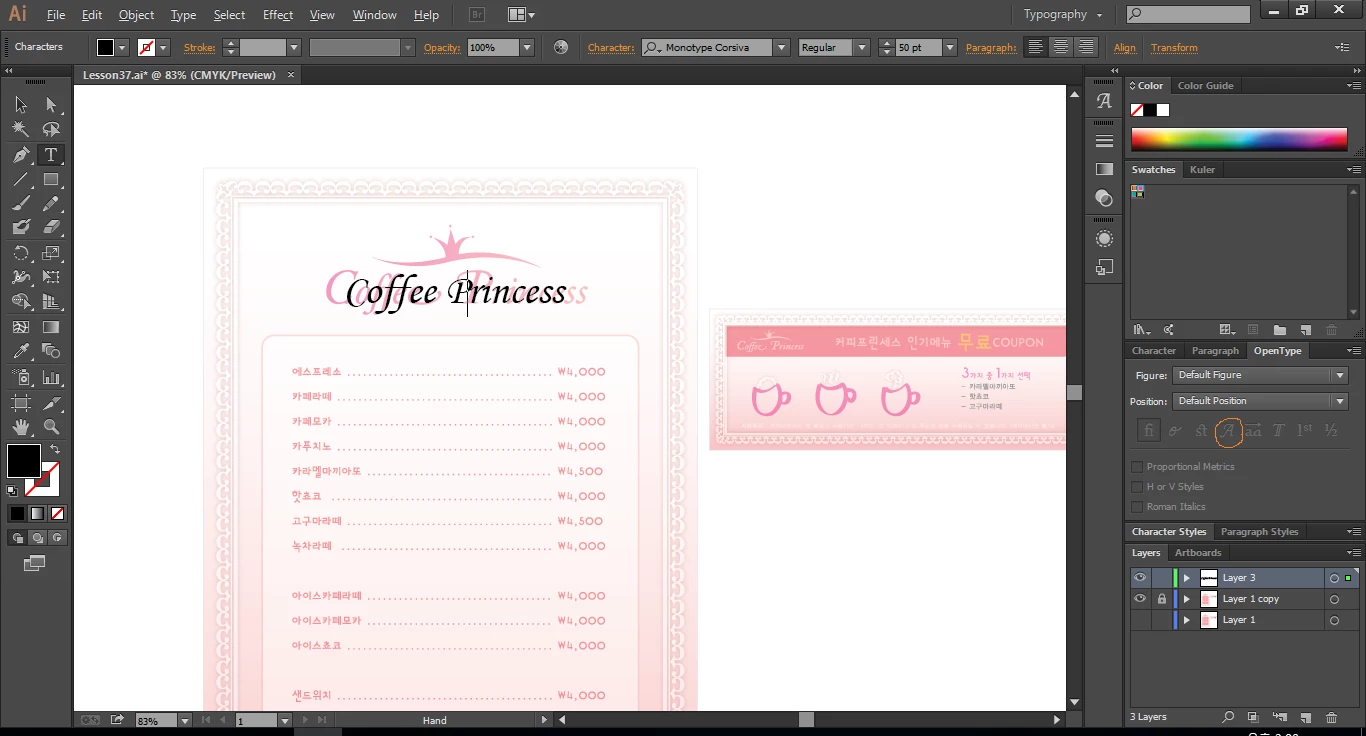Click the None swatch in Color panel
Viewport: 1366px width, 736px height.
(x=1137, y=110)
